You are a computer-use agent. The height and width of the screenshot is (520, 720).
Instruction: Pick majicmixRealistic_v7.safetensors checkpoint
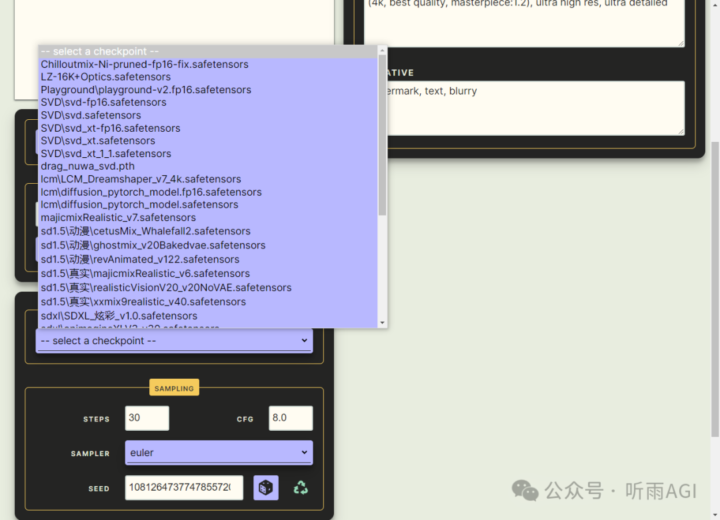(118, 217)
